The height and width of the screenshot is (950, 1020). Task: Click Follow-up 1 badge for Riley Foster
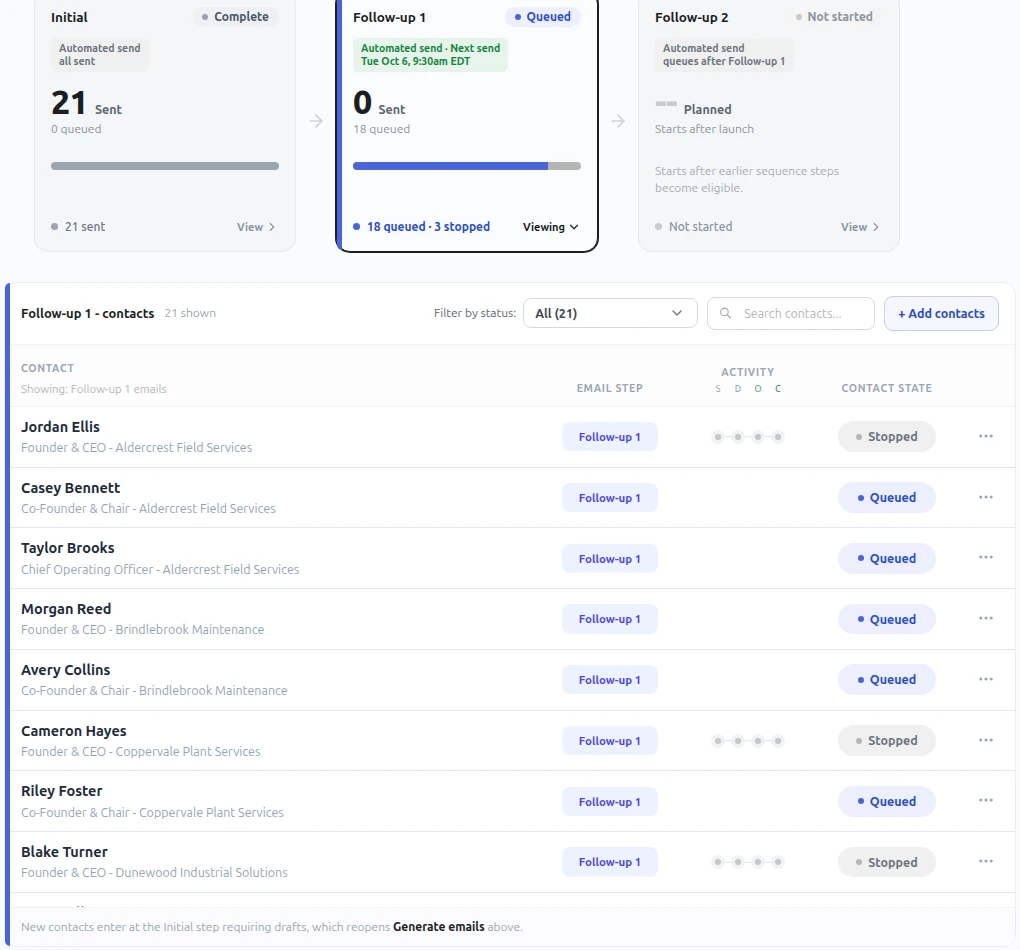click(610, 802)
